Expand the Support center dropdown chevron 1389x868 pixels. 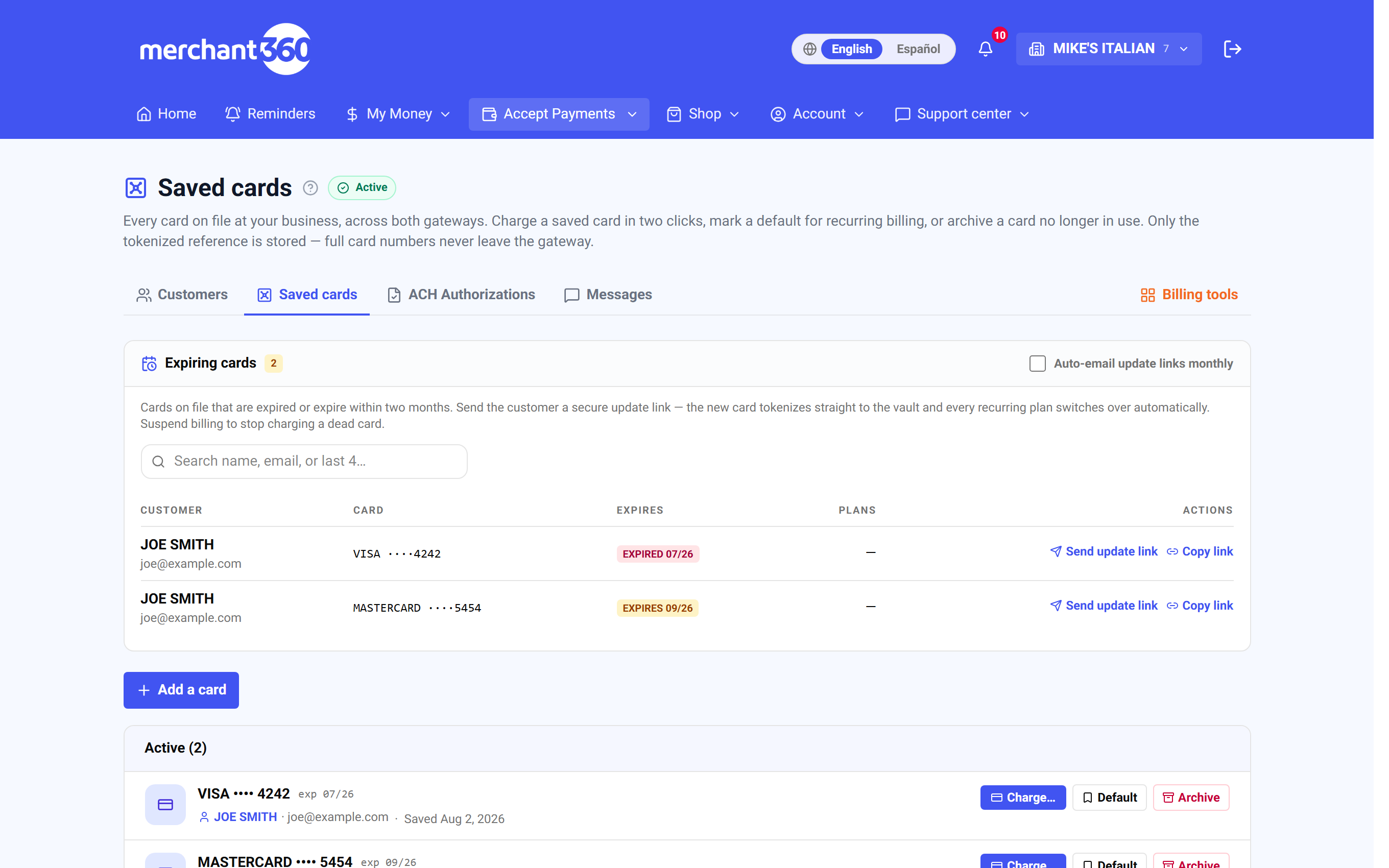point(1024,114)
